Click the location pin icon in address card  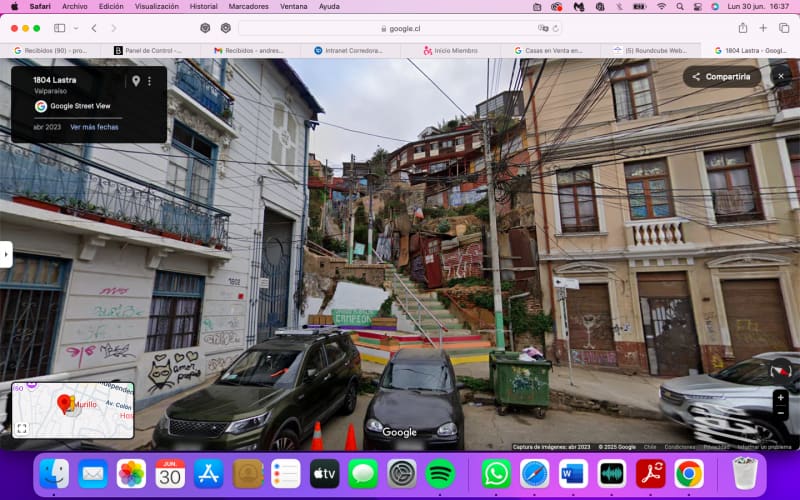tap(136, 81)
